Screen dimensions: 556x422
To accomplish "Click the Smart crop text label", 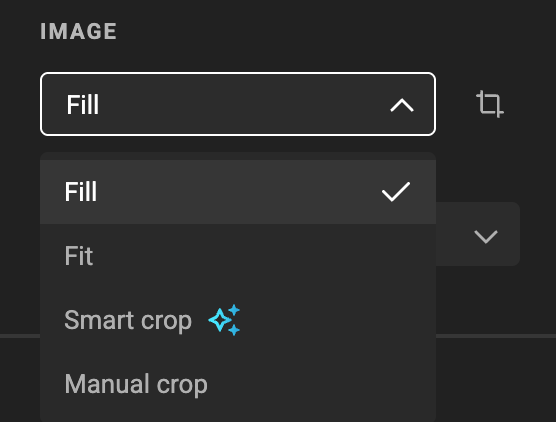I will [128, 321].
